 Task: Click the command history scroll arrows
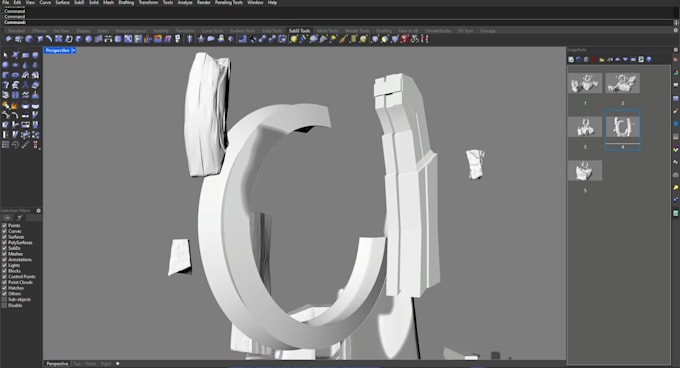(x=676, y=22)
